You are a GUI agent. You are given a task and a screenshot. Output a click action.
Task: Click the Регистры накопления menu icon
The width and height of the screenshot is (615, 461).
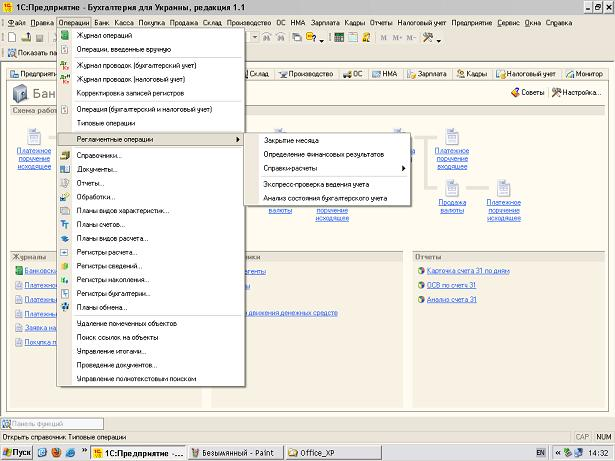pos(65,280)
